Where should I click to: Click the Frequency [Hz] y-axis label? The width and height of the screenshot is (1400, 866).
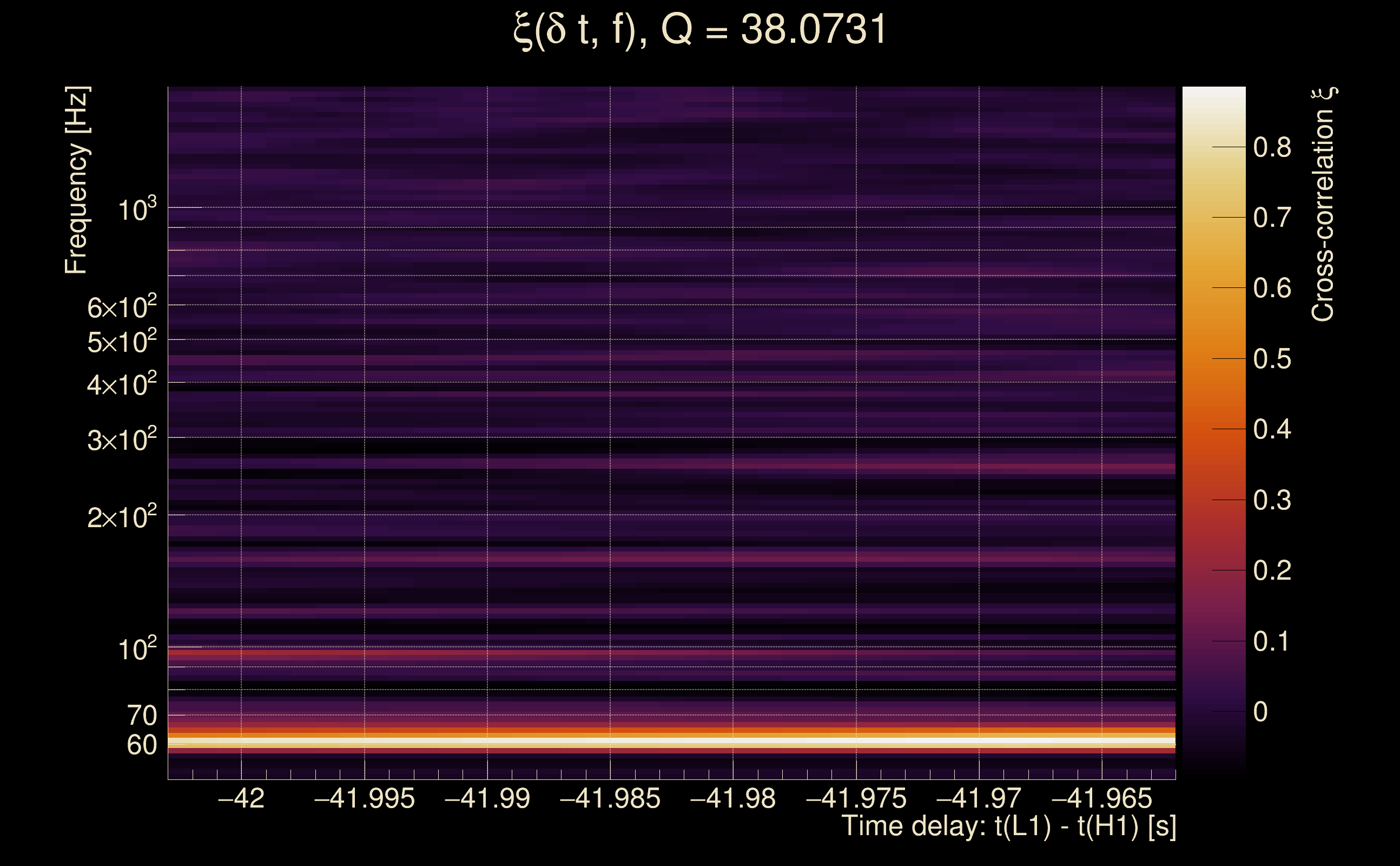tap(76, 180)
